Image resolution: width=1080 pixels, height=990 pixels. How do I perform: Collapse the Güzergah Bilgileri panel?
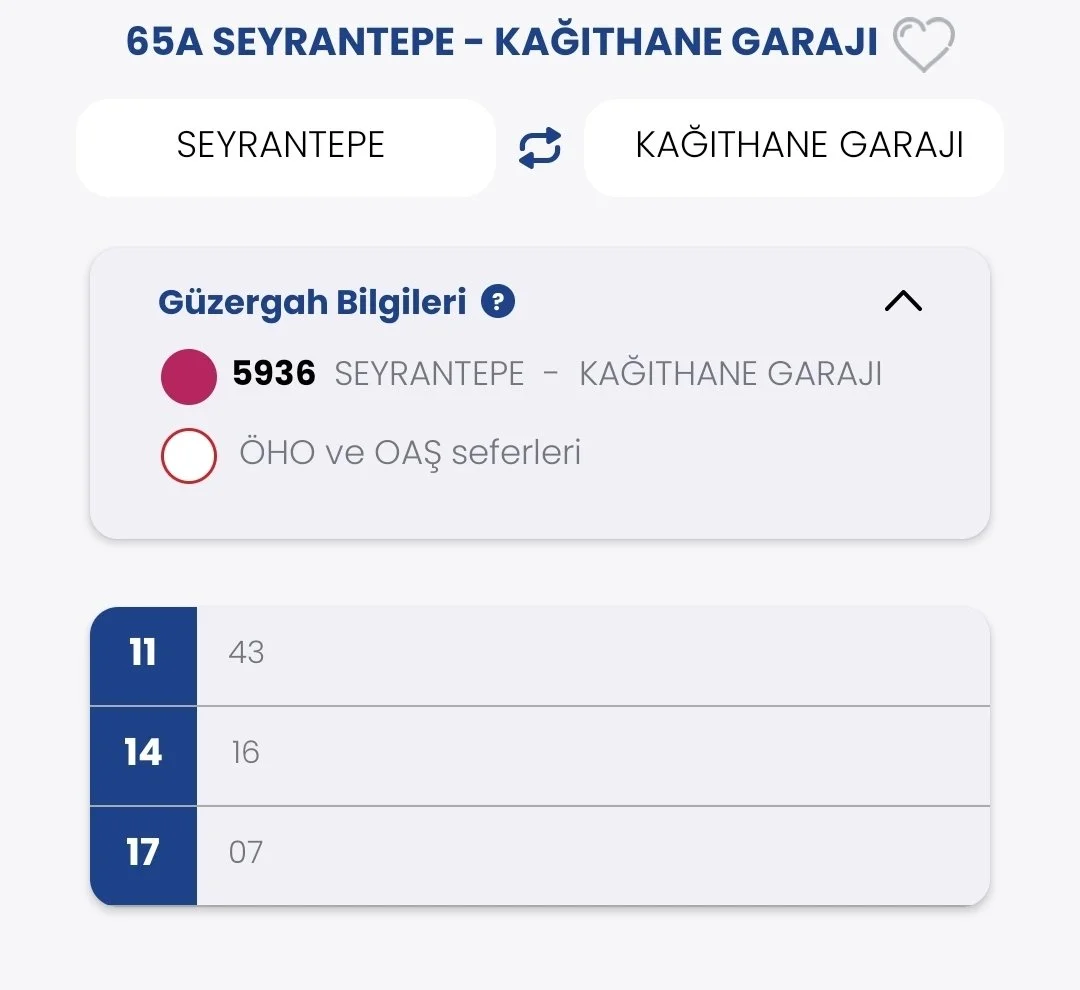(x=903, y=301)
